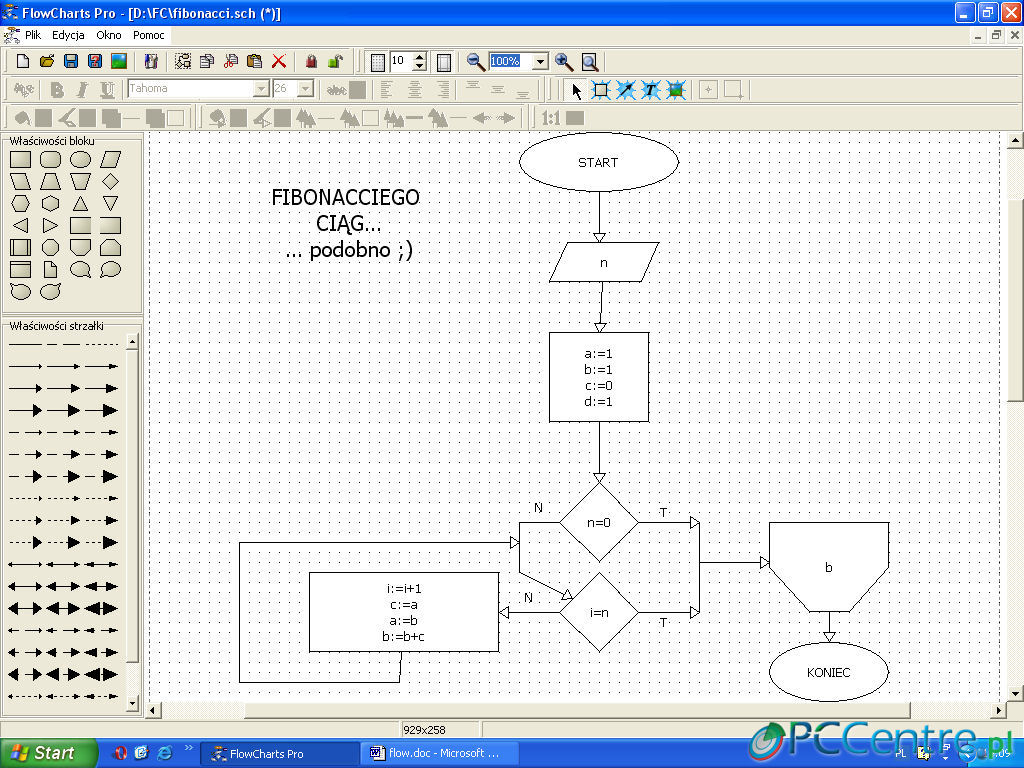Click the red X delete icon
1024x768 pixels.
[x=279, y=62]
